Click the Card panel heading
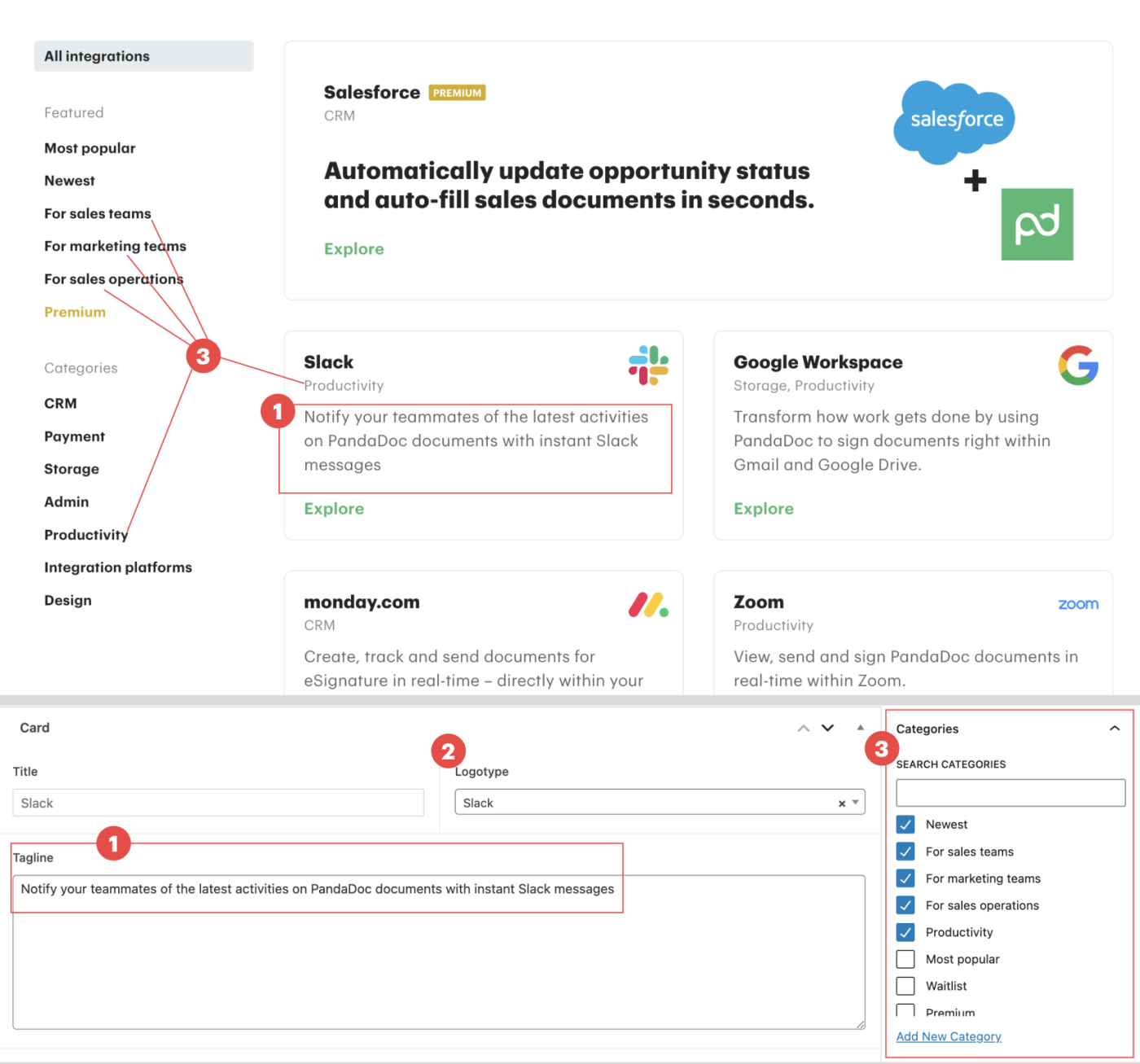This screenshot has height=1064, width=1140. (x=35, y=728)
